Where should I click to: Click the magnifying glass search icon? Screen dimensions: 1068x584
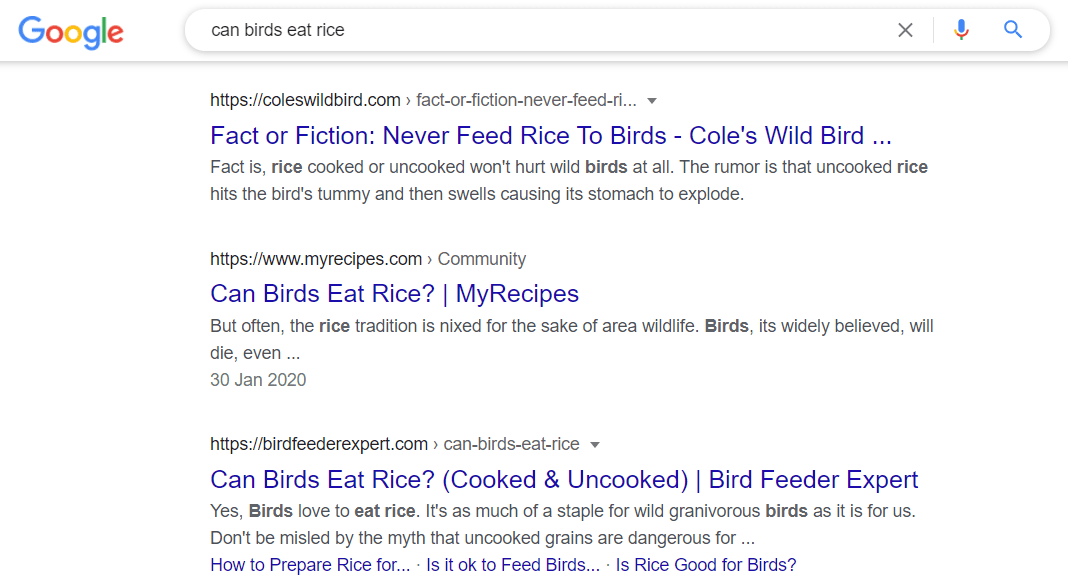tap(1013, 30)
